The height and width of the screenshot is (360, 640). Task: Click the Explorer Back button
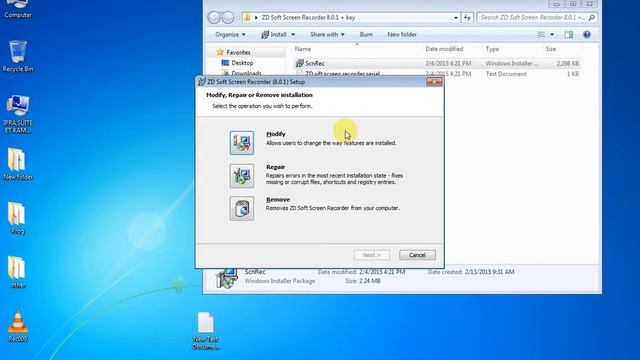[x=214, y=18]
